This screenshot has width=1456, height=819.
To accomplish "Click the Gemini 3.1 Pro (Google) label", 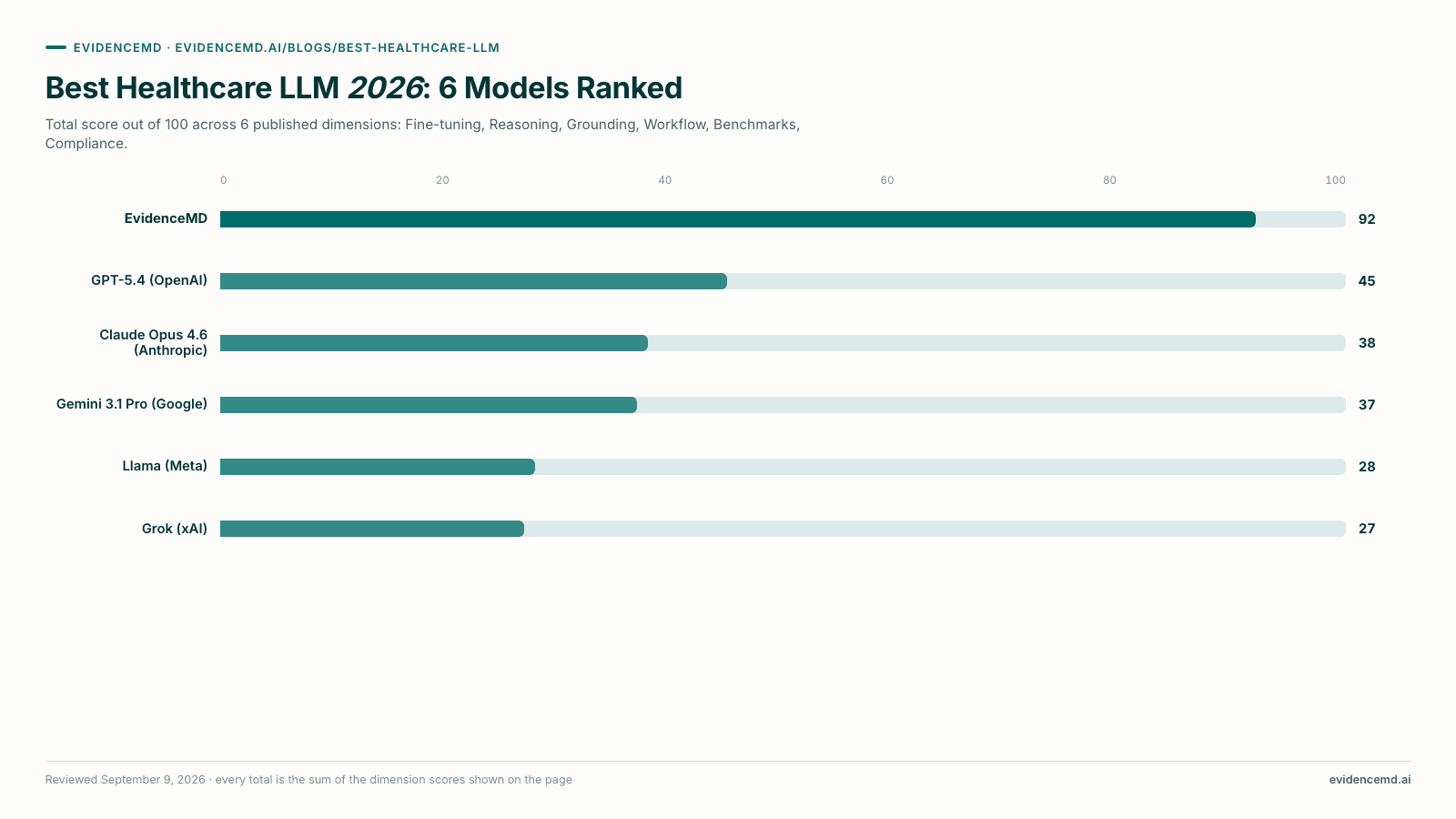I will 132,404.
